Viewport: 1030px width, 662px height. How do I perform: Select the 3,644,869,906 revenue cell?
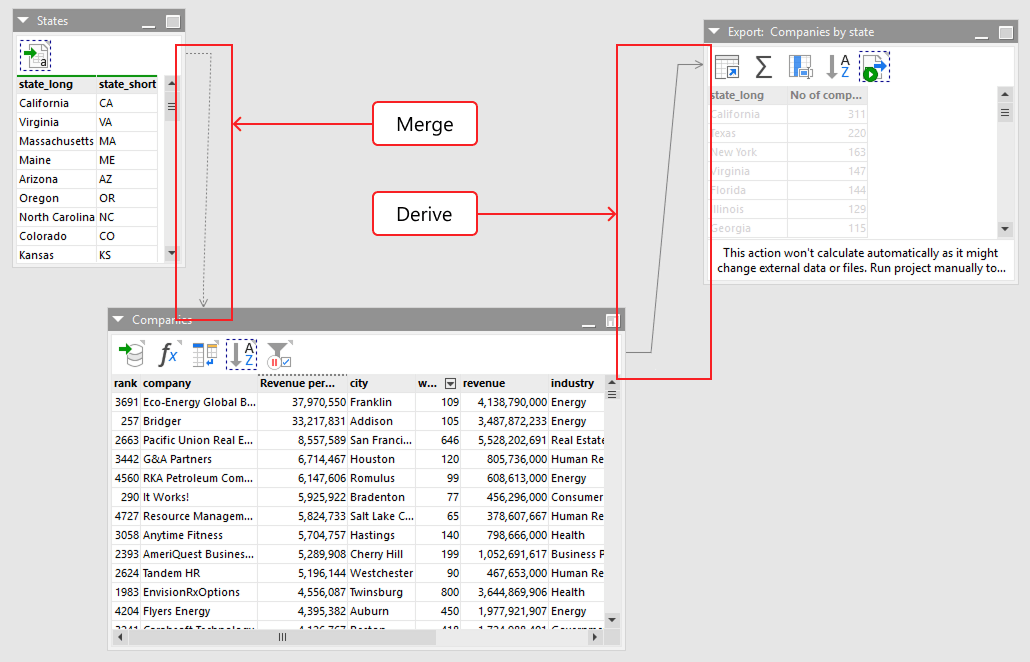504,592
